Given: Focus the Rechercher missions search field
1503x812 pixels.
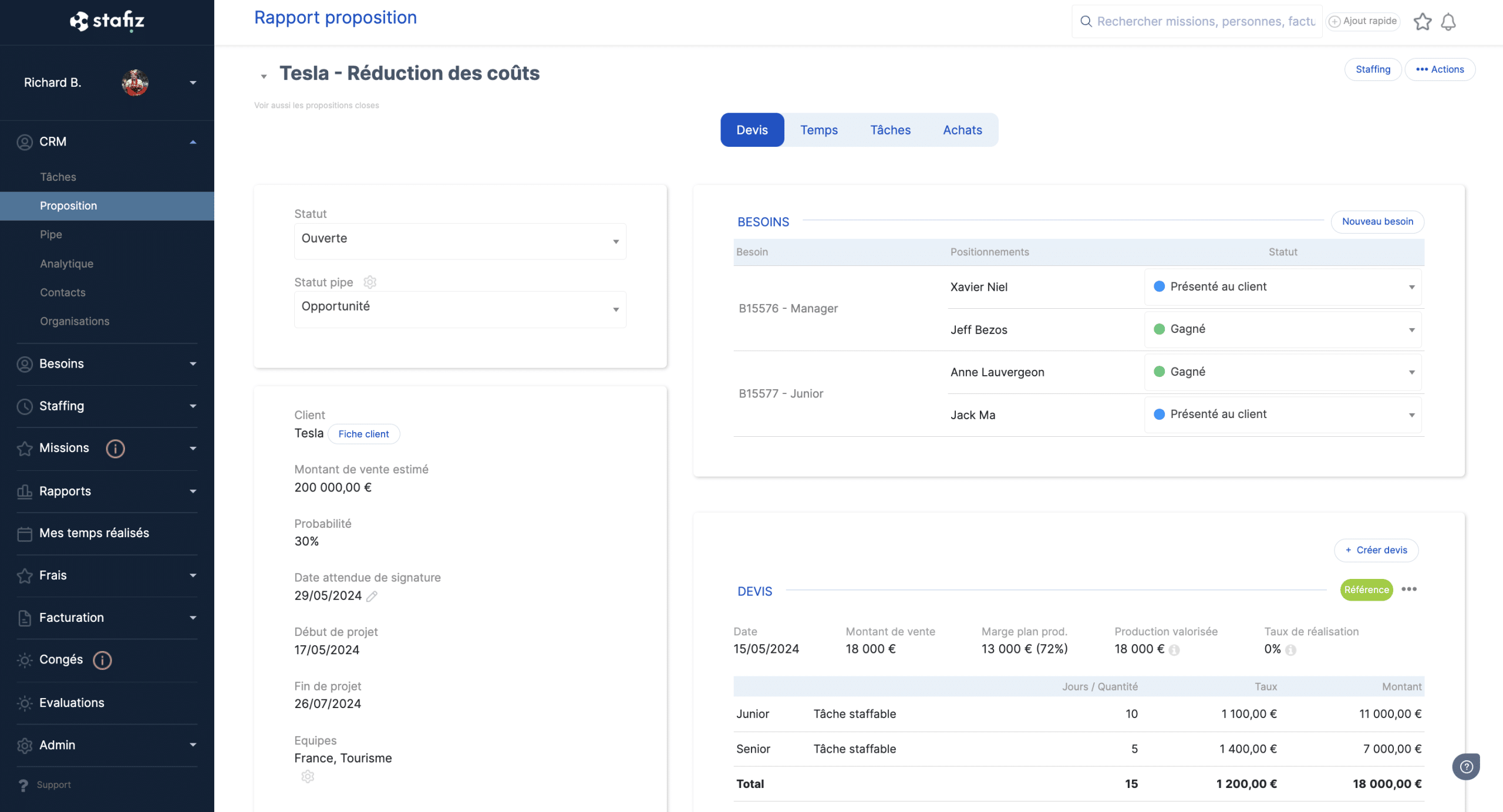Looking at the screenshot, I should click(1197, 22).
